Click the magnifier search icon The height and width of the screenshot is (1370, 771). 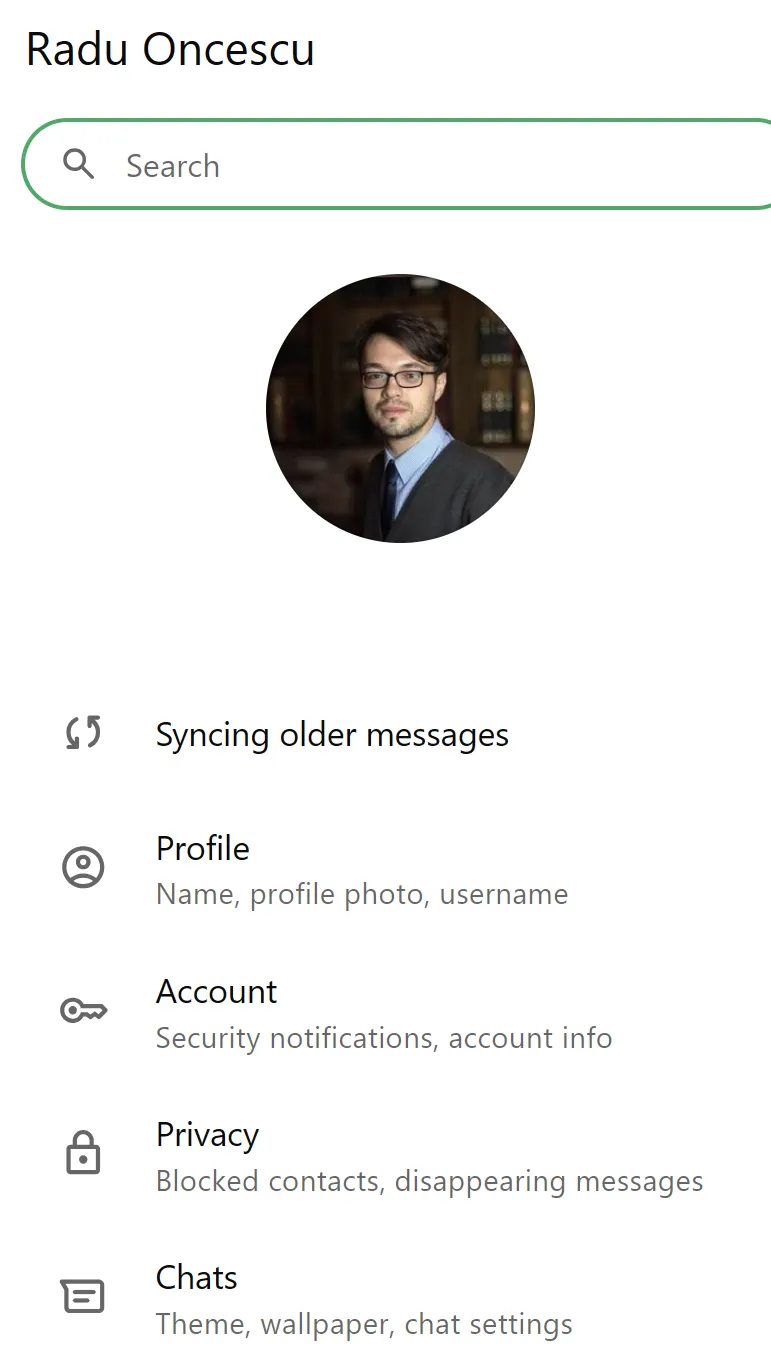78,164
